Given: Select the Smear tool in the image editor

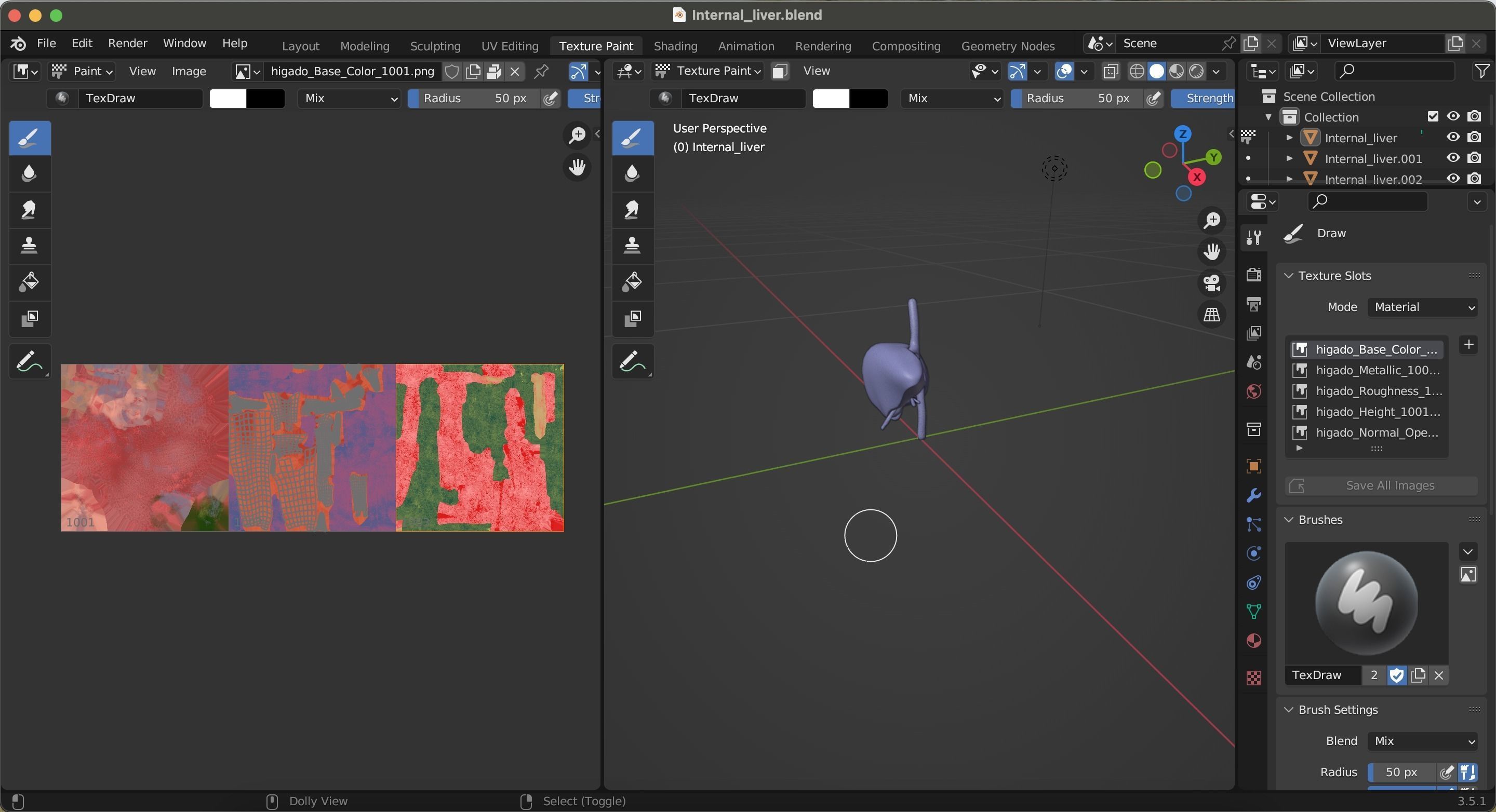Looking at the screenshot, I should (30, 210).
